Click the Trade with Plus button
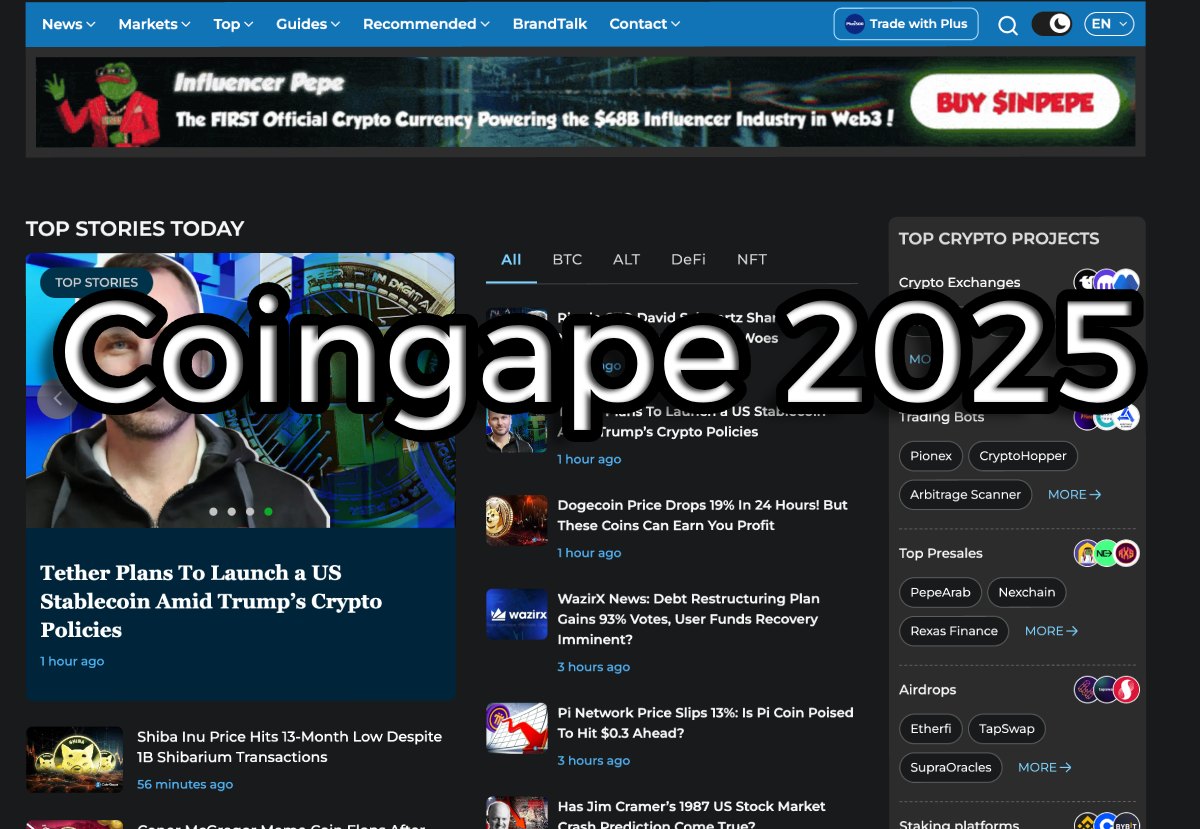The image size is (1200, 829). [906, 24]
